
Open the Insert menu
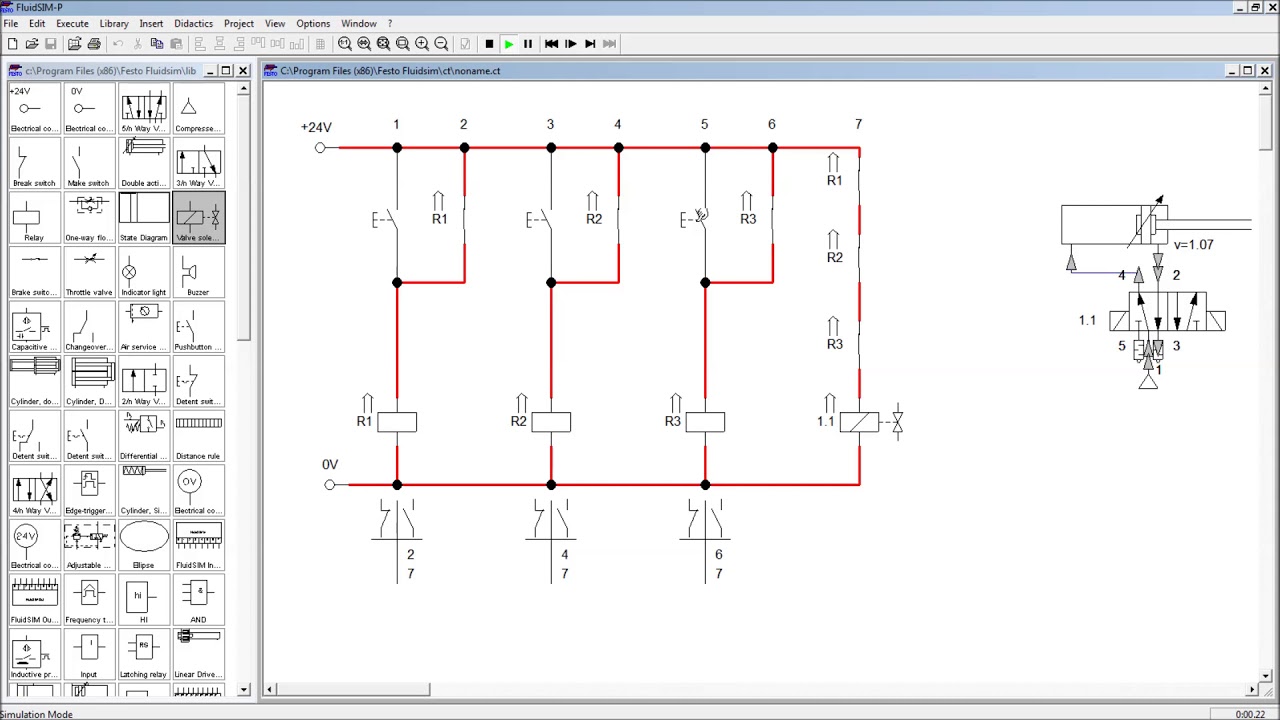click(151, 23)
